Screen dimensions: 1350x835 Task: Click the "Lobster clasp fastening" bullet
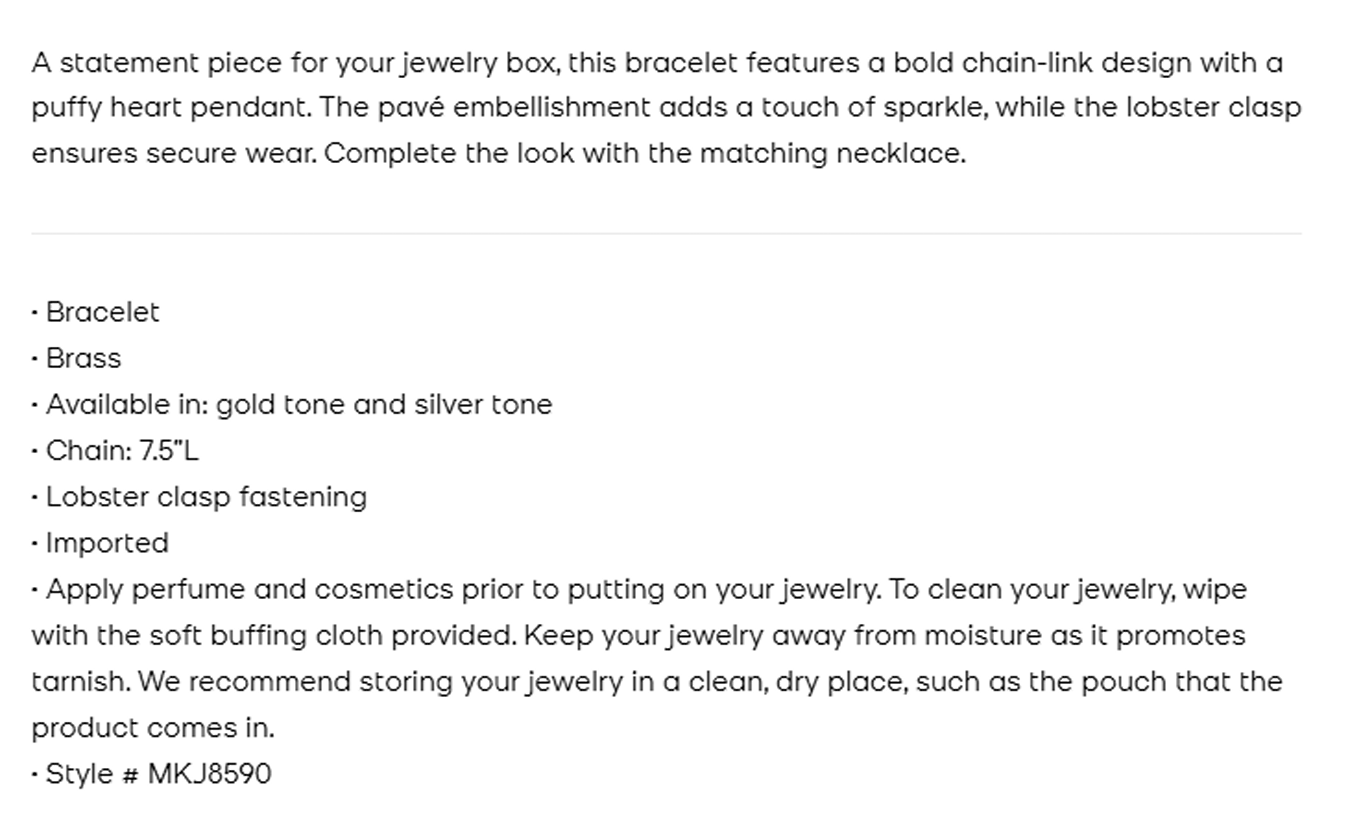pos(206,497)
